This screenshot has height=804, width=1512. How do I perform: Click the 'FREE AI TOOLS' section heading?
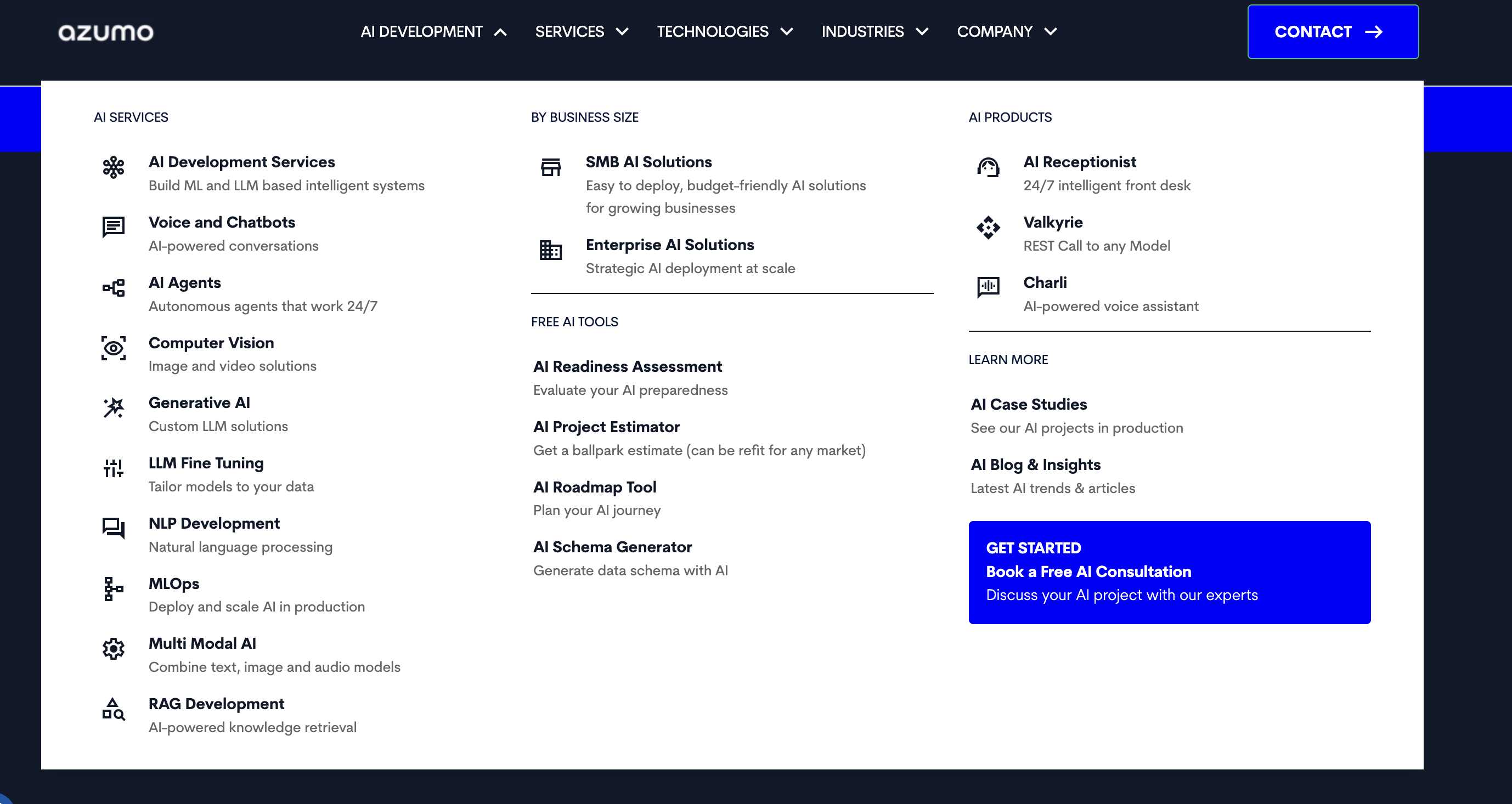[574, 322]
